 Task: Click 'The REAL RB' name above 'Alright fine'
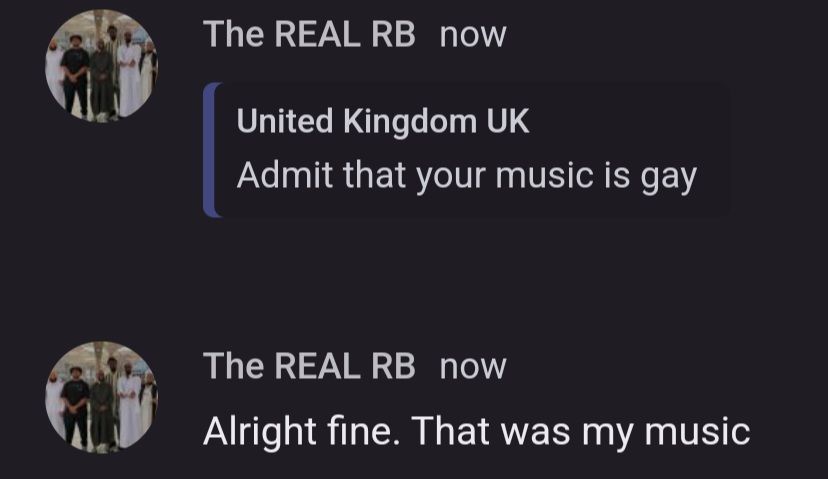coord(309,366)
